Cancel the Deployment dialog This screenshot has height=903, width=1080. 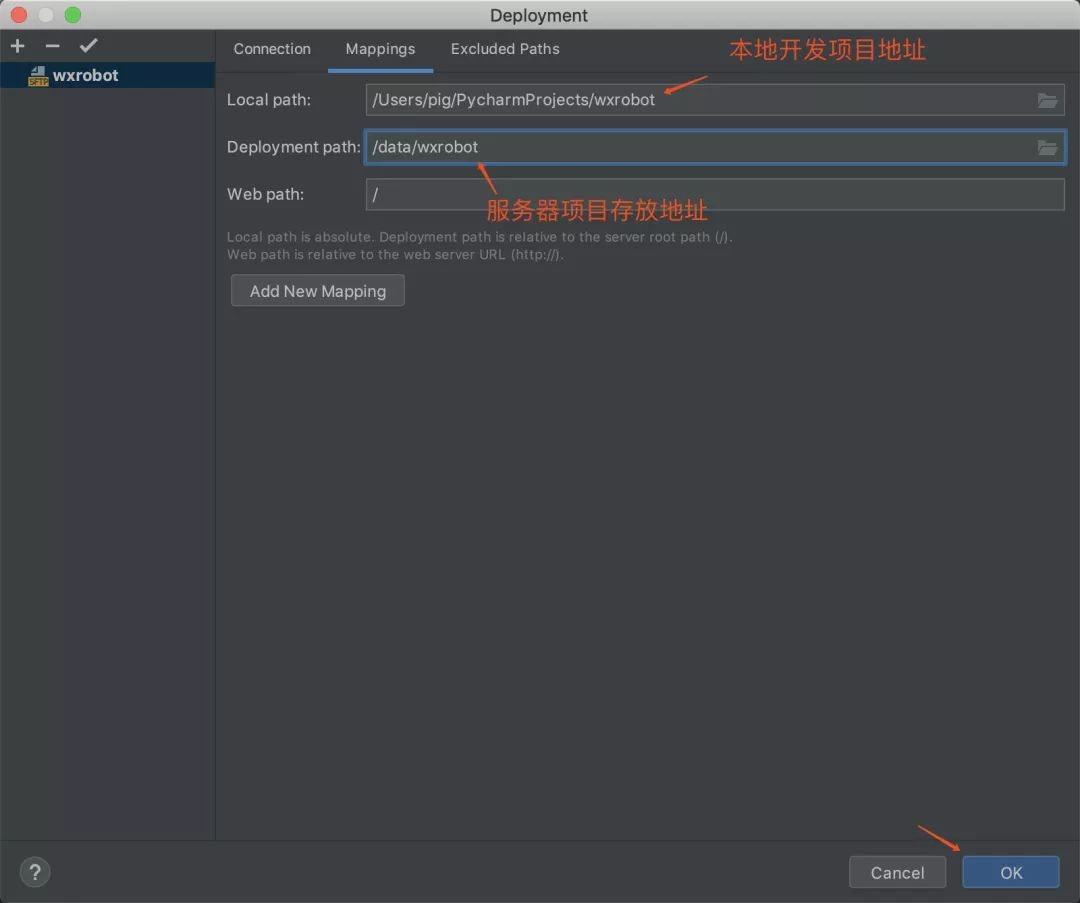[x=897, y=872]
